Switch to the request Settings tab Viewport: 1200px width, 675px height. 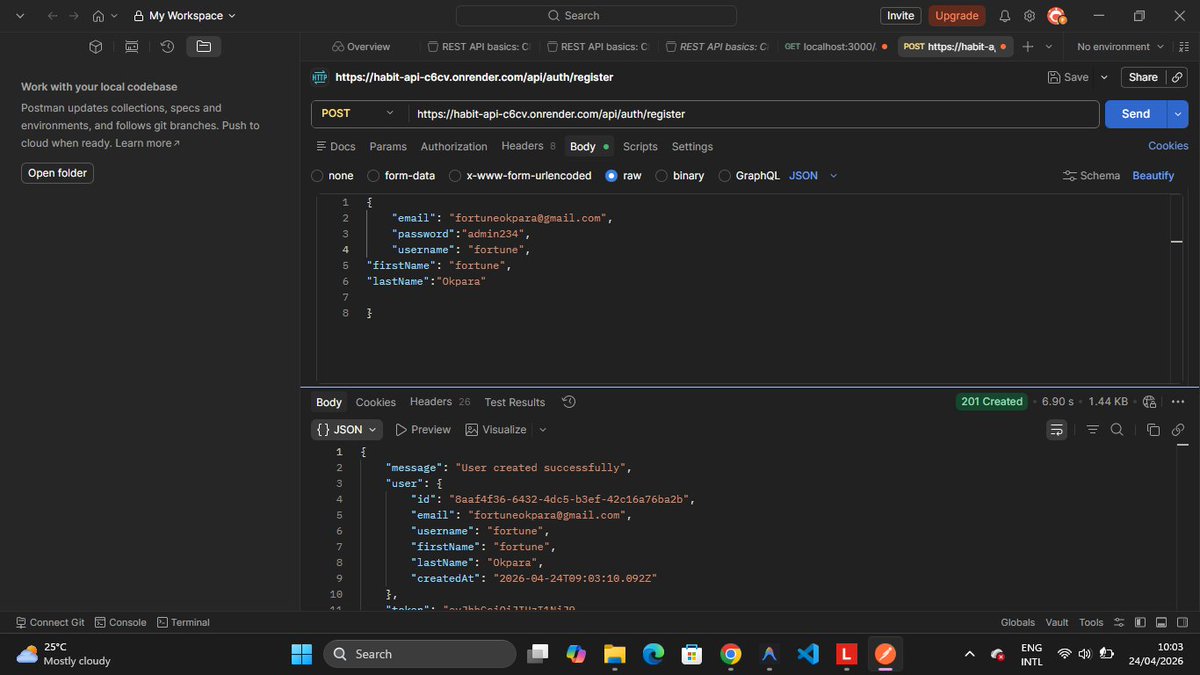692,147
